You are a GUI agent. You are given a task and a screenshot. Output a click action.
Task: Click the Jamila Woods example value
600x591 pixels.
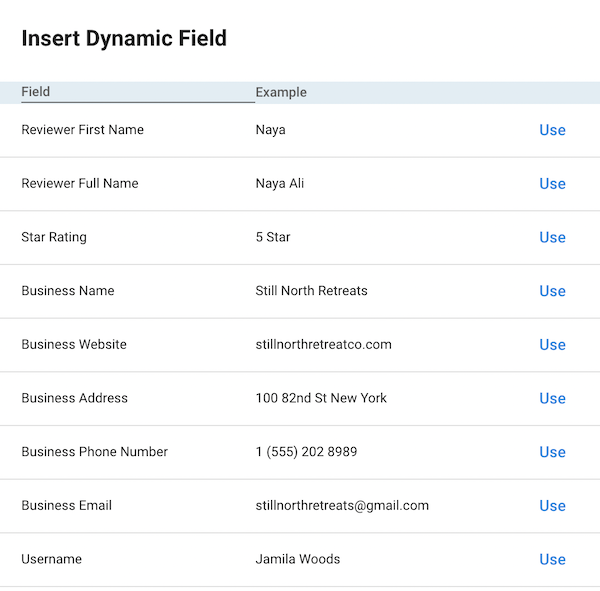[298, 559]
